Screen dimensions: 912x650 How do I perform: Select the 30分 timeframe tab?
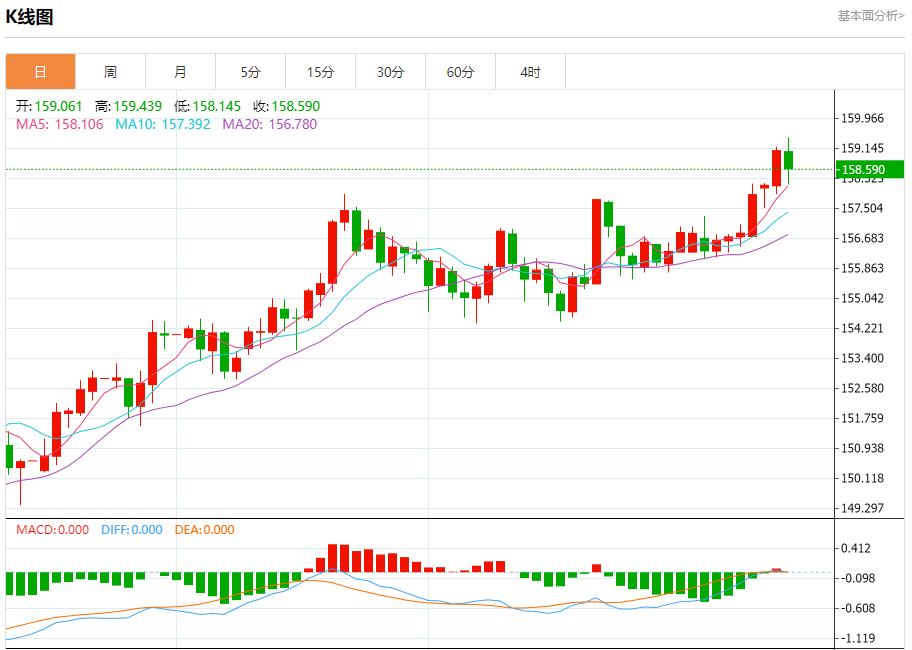390,72
